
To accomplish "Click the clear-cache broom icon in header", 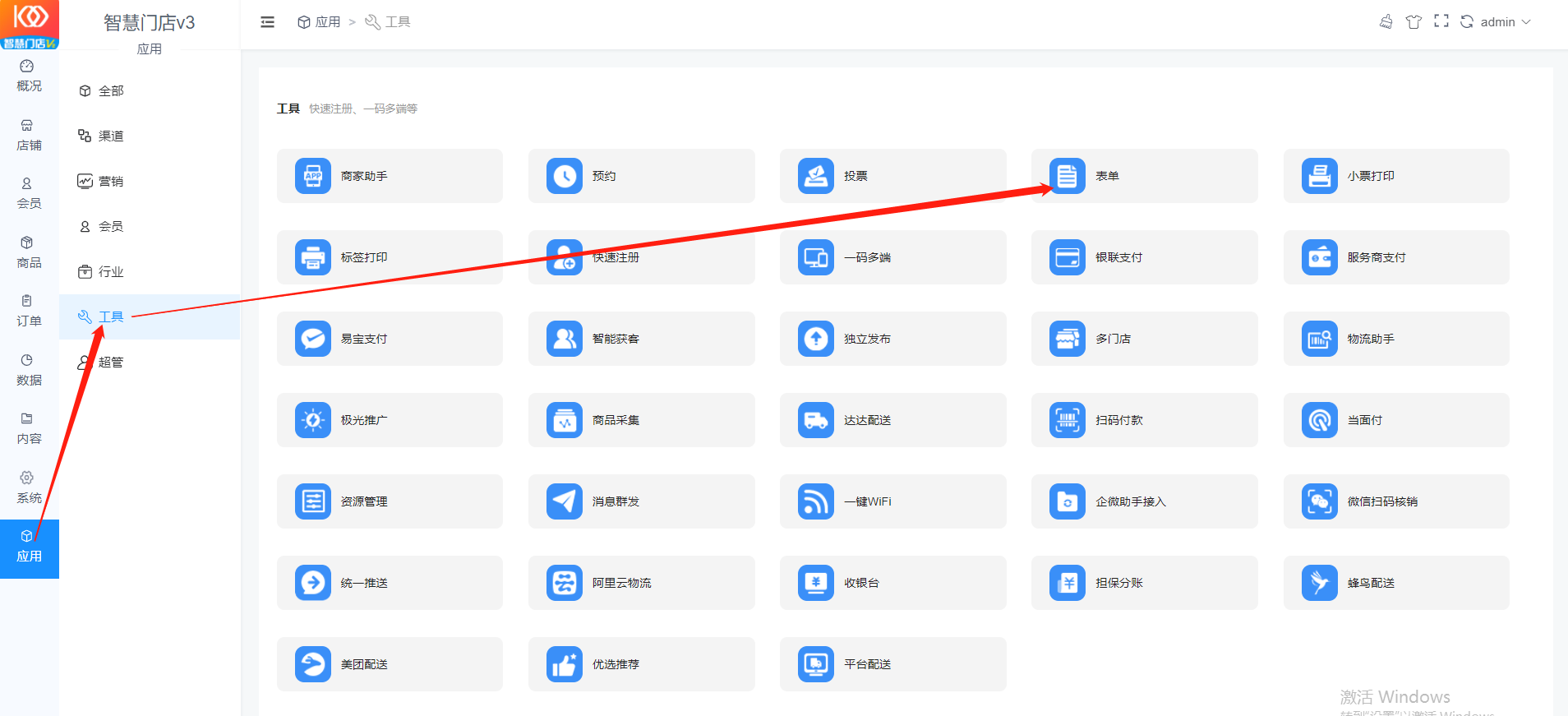I will 1386,22.
